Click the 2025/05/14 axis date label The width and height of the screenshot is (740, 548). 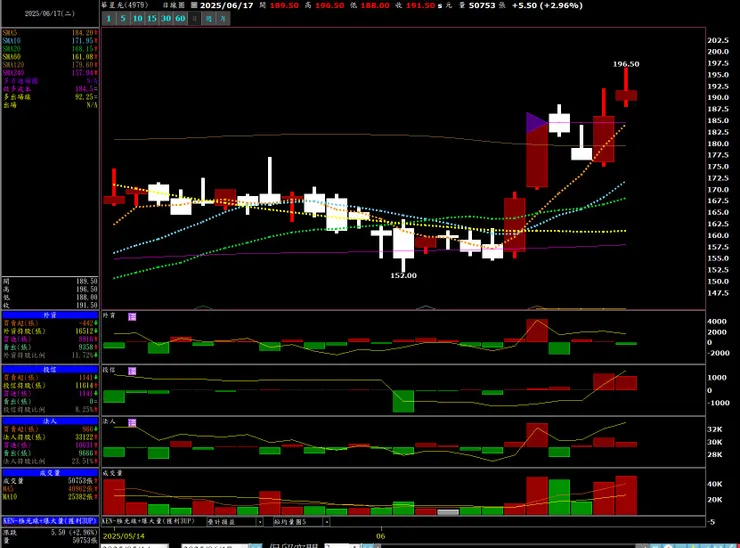(124, 536)
